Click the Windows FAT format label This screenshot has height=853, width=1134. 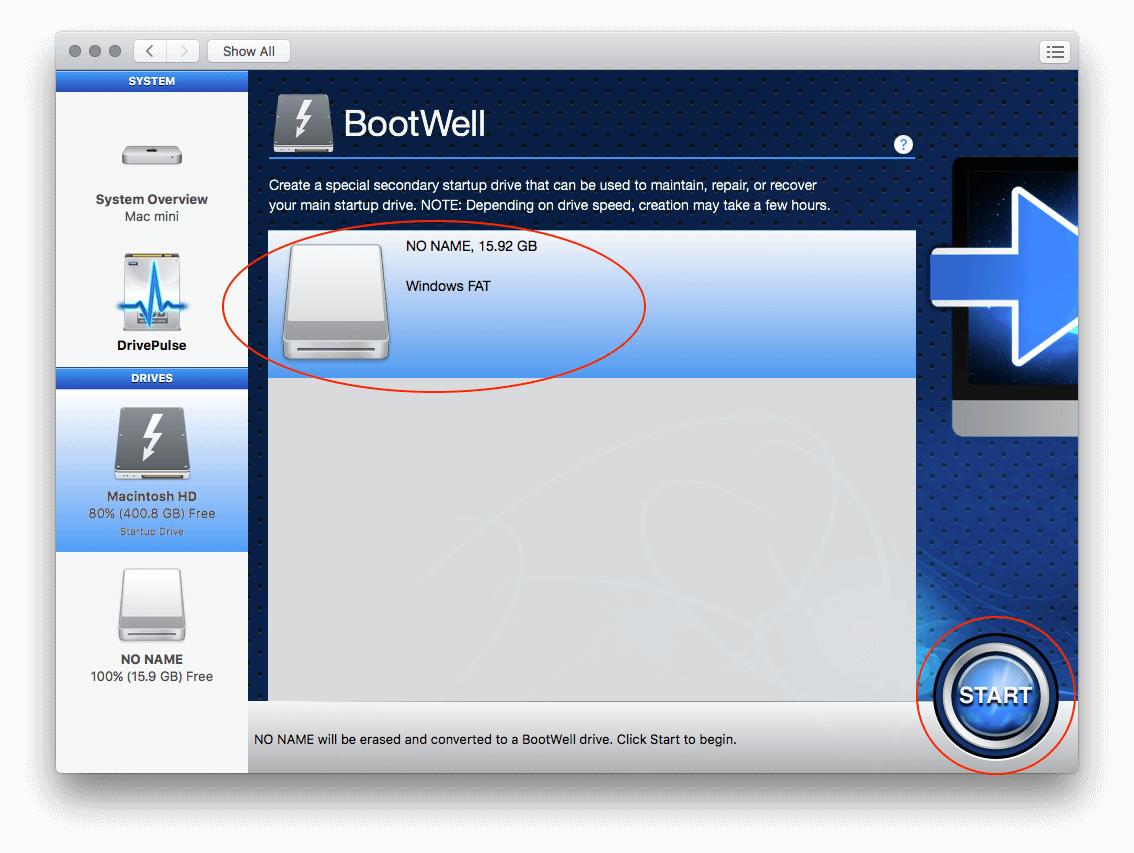coord(447,286)
